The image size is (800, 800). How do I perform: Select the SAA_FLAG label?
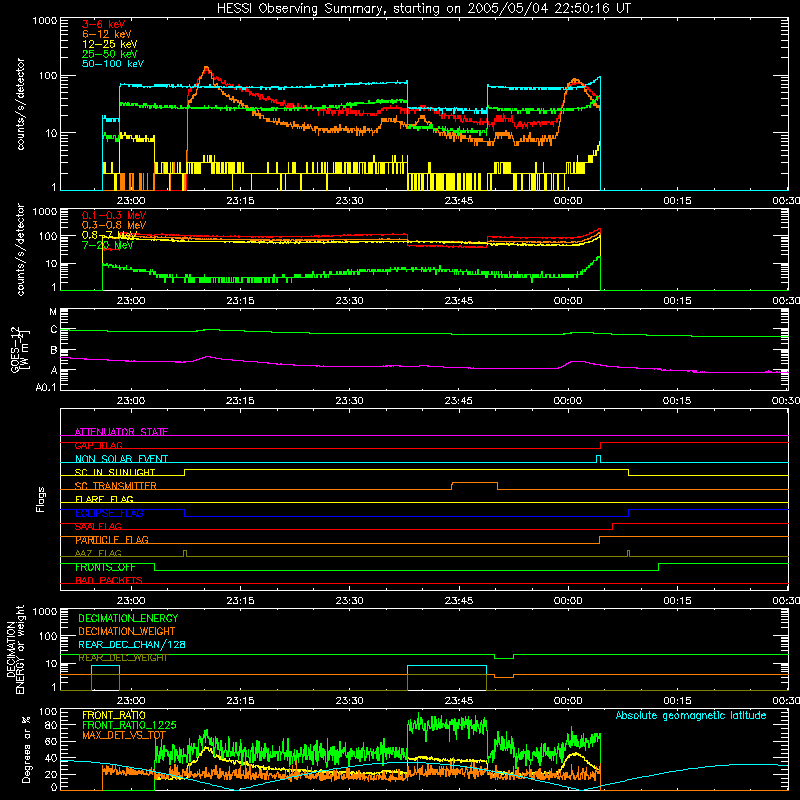click(x=98, y=527)
